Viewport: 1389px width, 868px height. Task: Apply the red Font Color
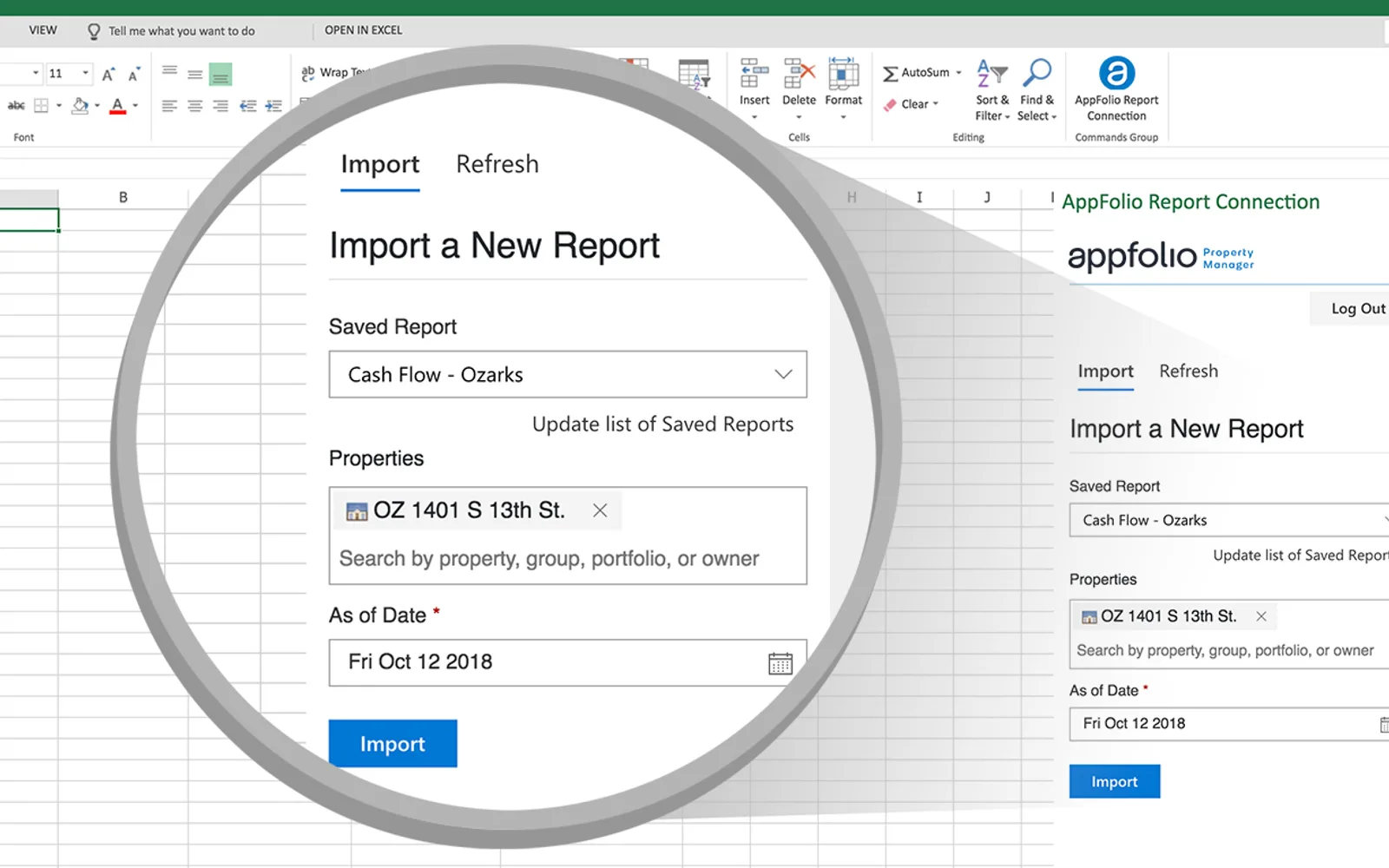pos(118,106)
